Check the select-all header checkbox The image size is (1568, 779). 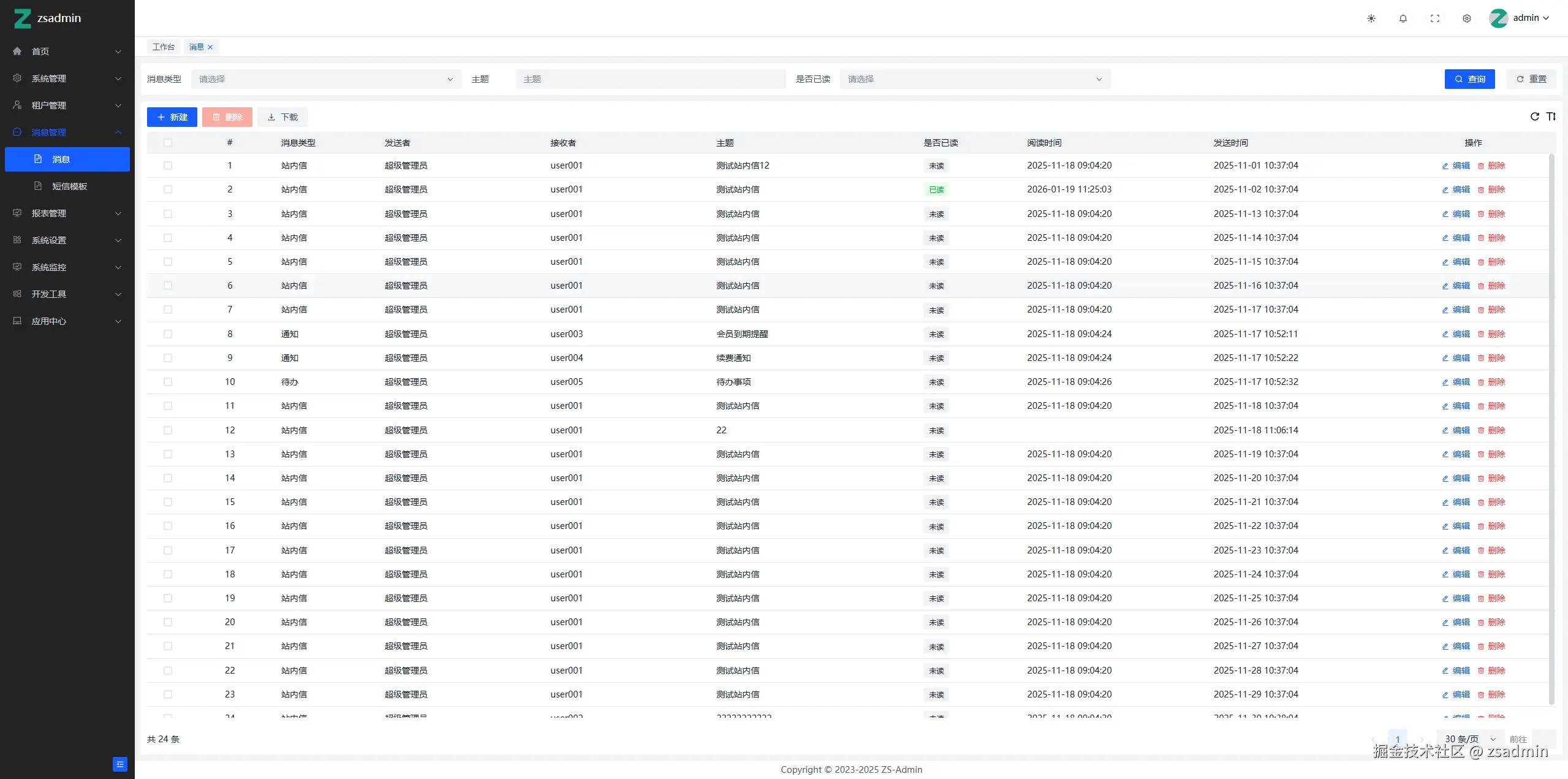[168, 143]
